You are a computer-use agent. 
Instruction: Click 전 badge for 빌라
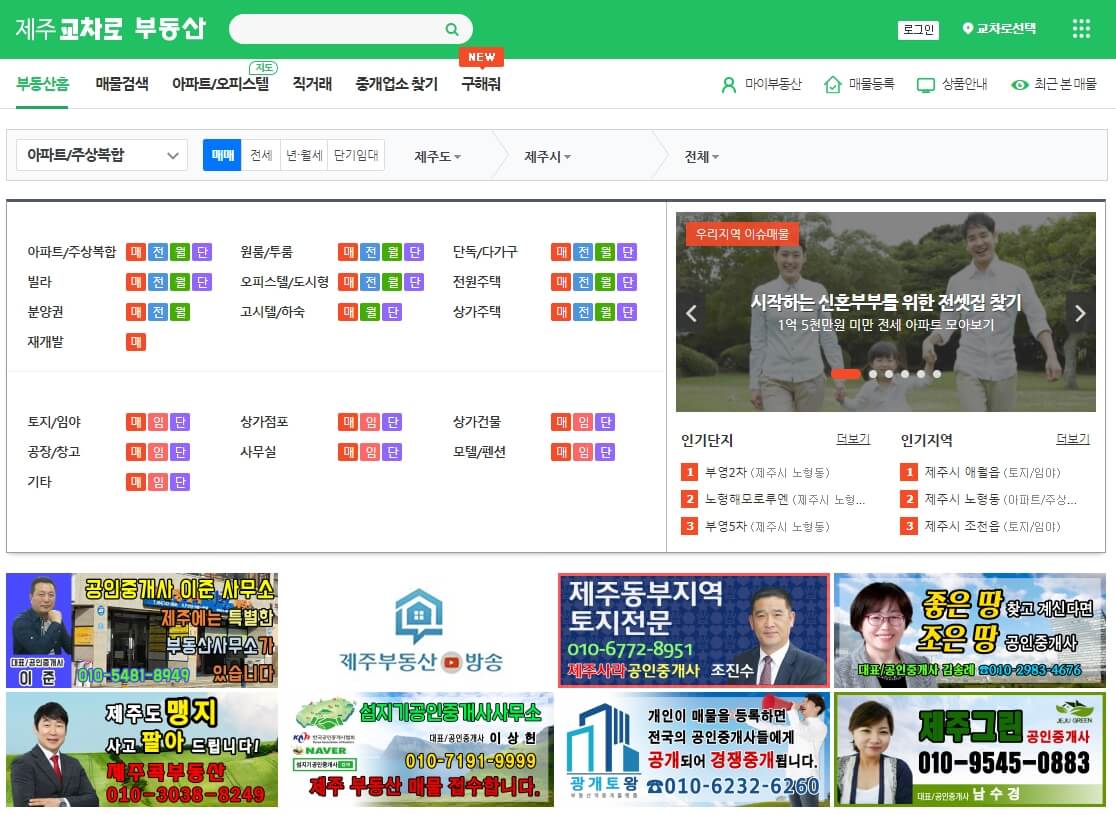(x=158, y=282)
